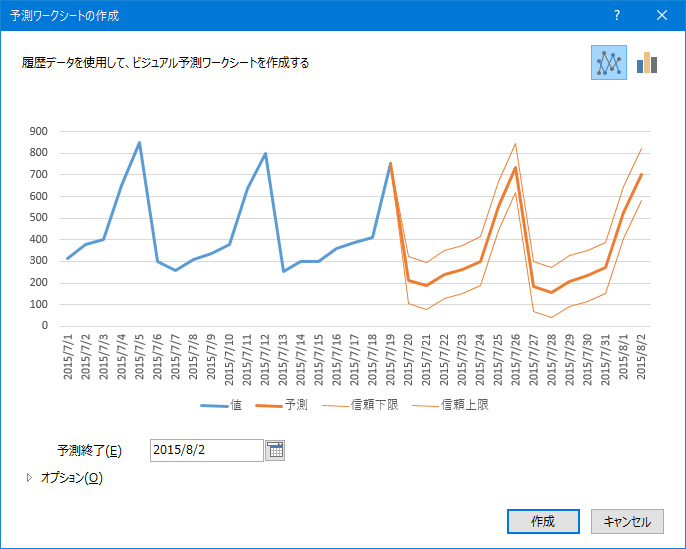Screen dimensions: 686x549
Task: Focus the 予測終了 date input field
Action: click(x=206, y=450)
